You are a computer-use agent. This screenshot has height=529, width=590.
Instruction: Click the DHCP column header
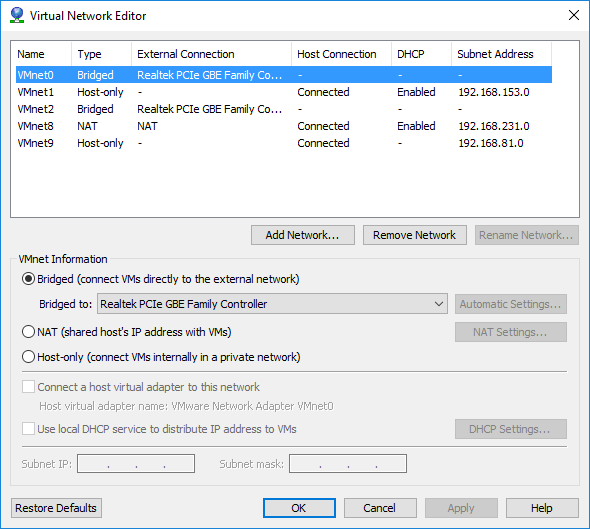point(421,54)
